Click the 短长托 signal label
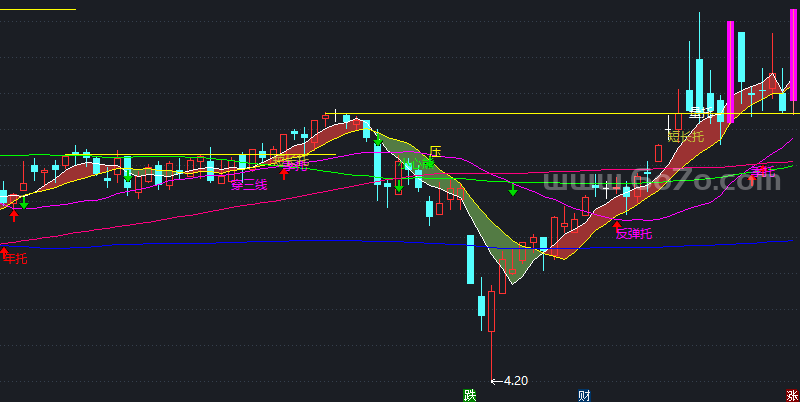The width and height of the screenshot is (800, 402). point(686,135)
